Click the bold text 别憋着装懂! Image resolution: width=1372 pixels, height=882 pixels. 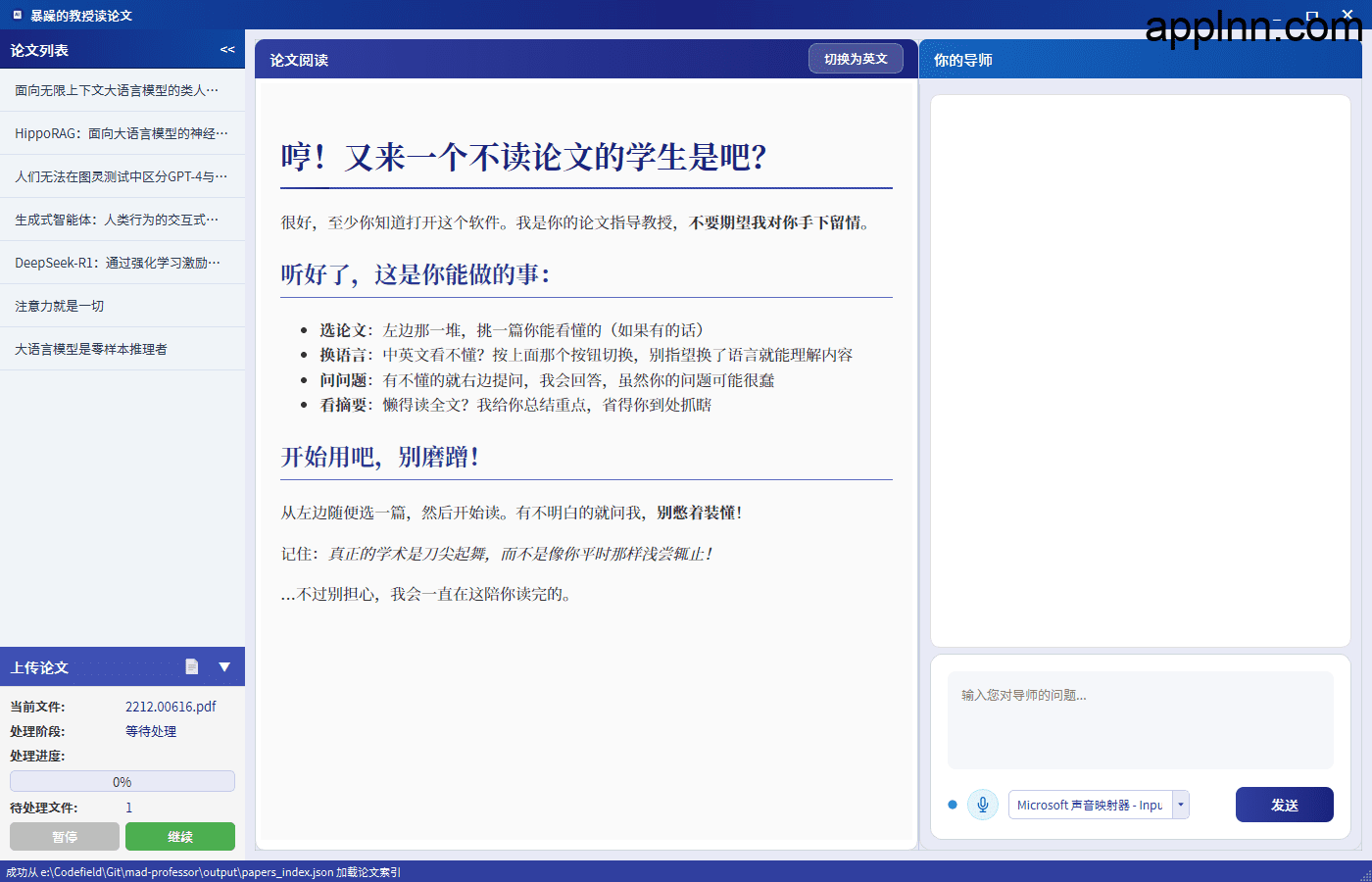pyautogui.click(x=700, y=513)
